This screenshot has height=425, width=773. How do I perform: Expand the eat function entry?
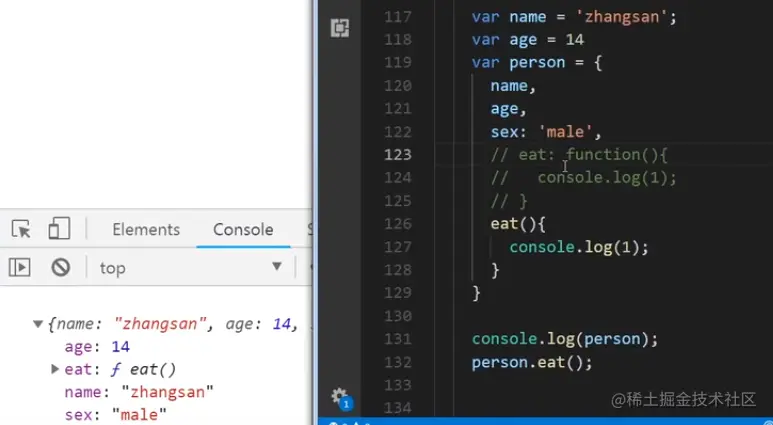click(x=55, y=369)
